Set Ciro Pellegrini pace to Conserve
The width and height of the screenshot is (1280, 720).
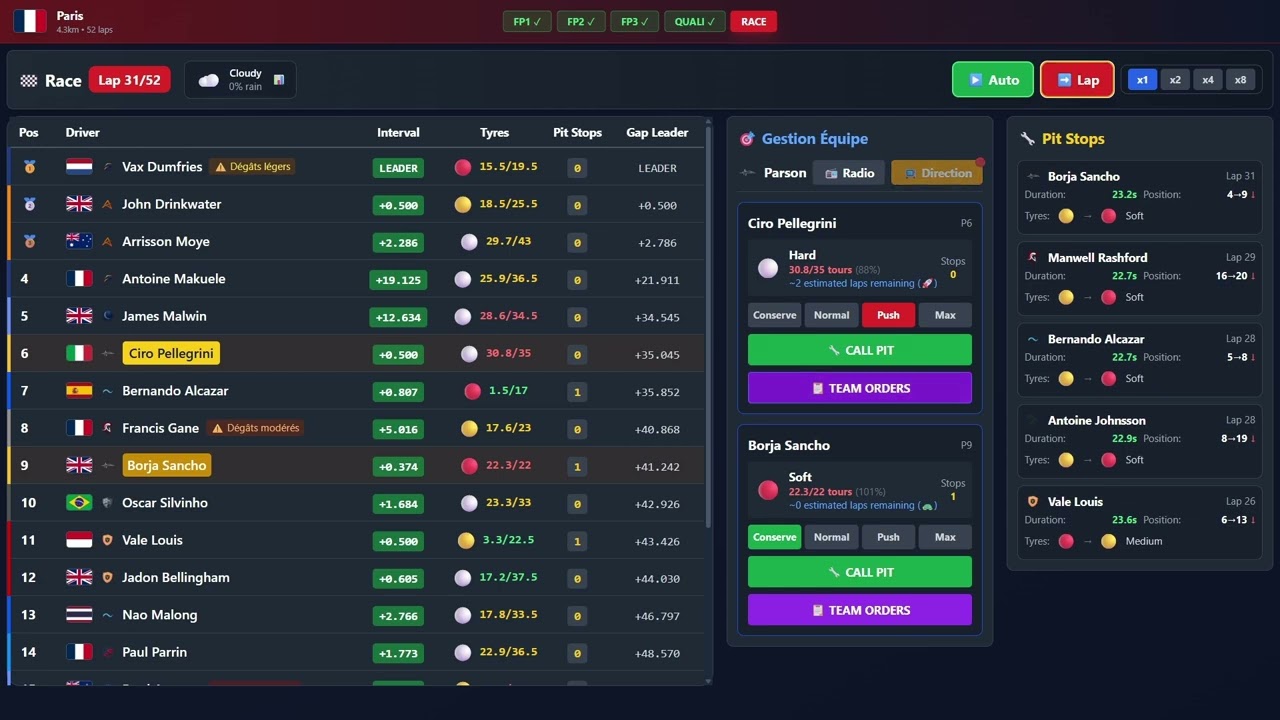pos(774,315)
